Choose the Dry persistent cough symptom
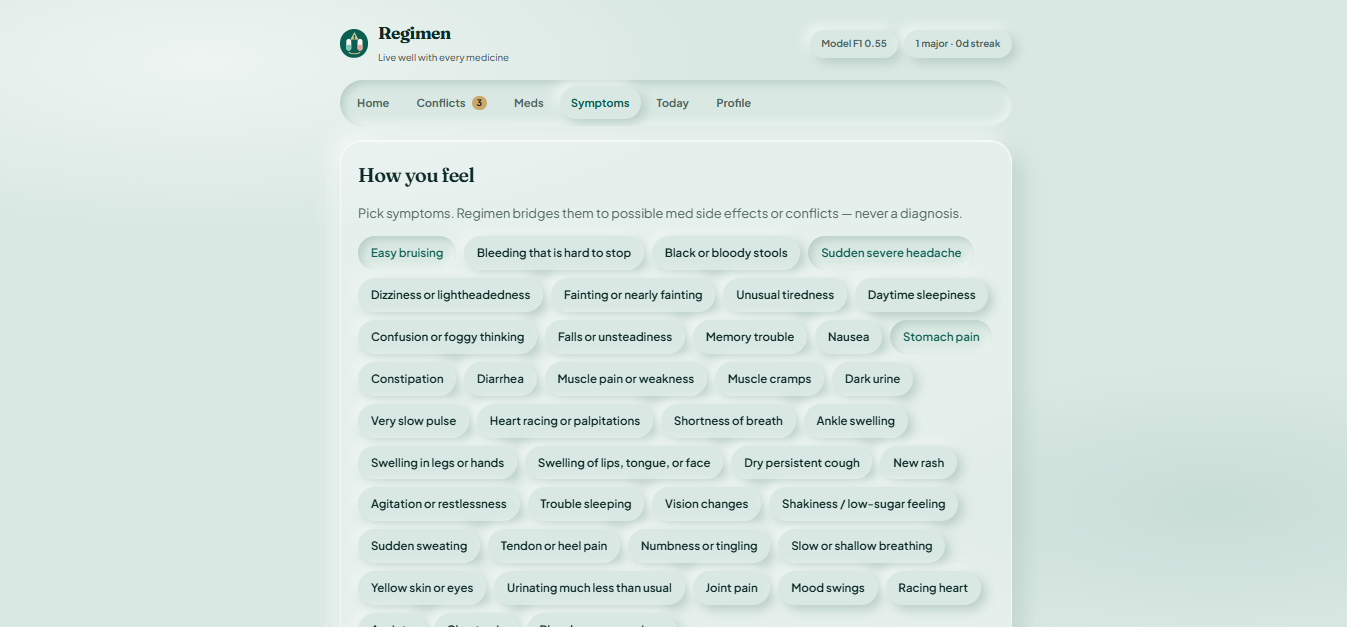Screen dimensions: 1347x627 [x=802, y=463]
